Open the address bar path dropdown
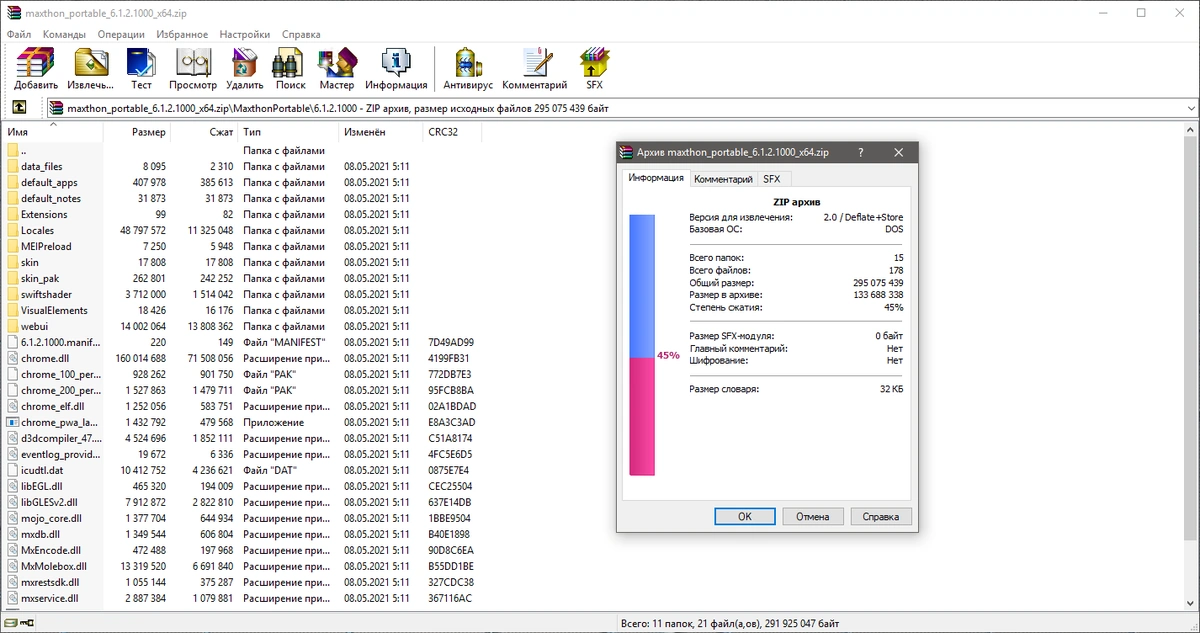Viewport: 1200px width, 633px height. click(x=1190, y=108)
